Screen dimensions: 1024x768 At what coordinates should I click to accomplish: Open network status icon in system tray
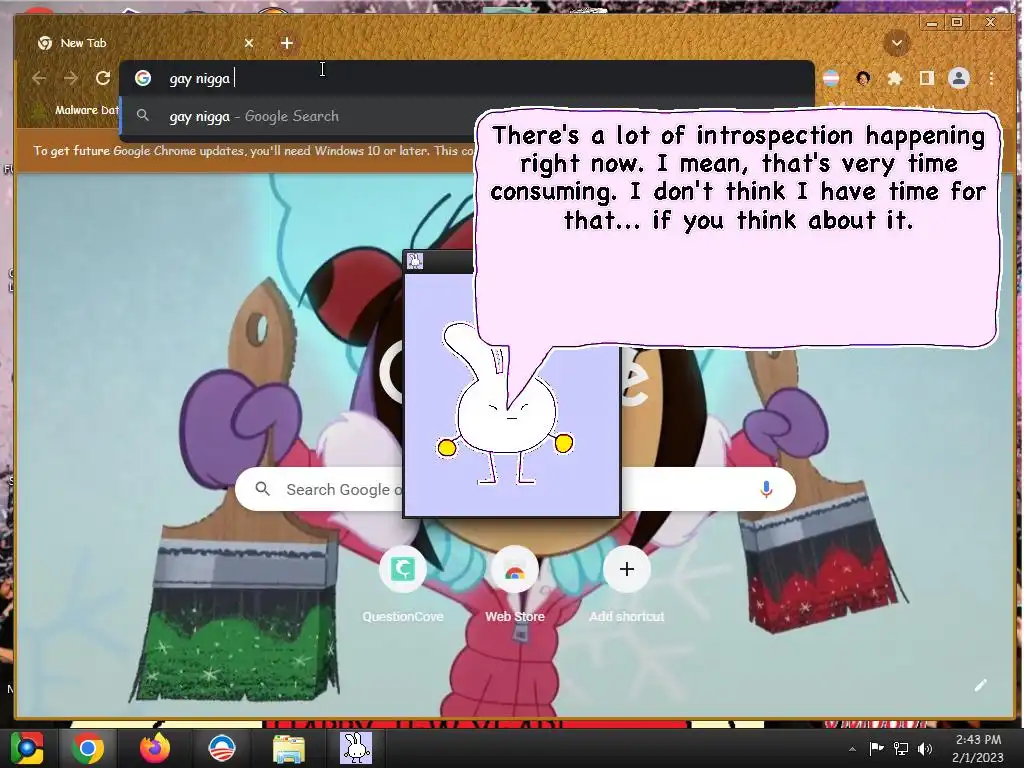[x=901, y=748]
